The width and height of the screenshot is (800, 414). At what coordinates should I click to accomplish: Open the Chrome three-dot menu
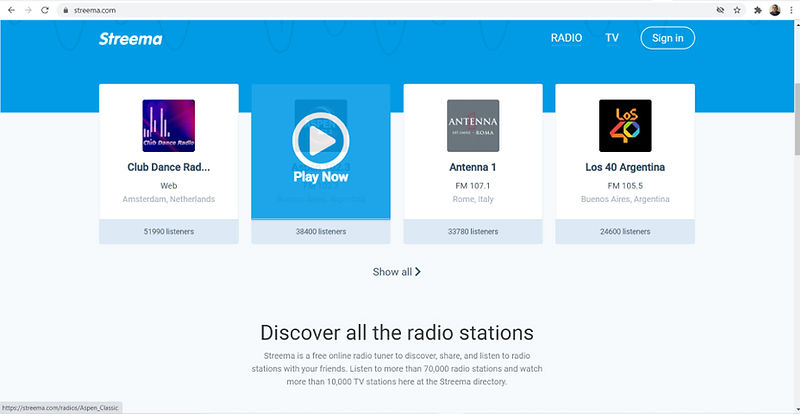[790, 10]
